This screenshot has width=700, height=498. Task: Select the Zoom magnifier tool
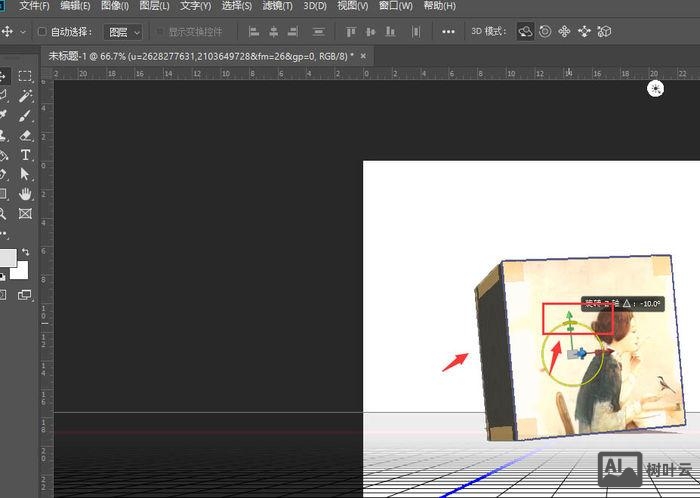pos(3,214)
